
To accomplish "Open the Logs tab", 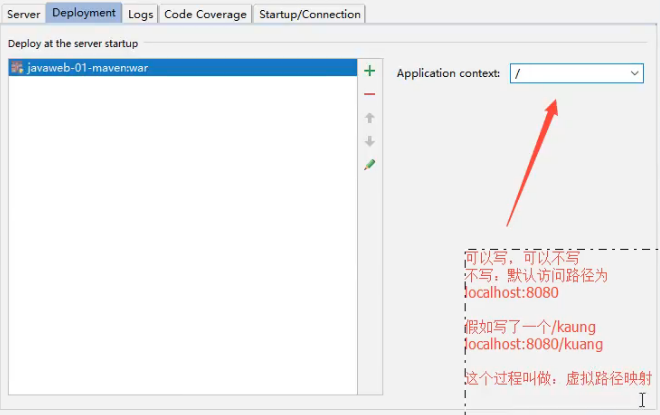I will coord(141,14).
